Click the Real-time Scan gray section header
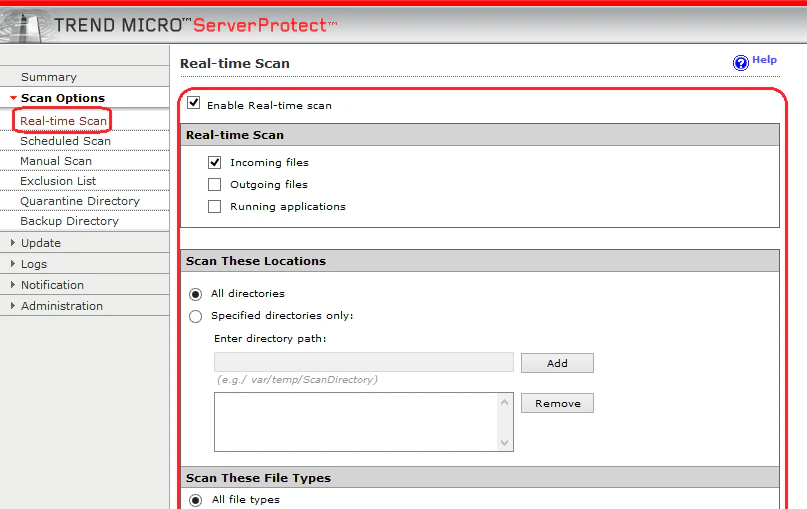Screen dimensions: 807x509 pos(480,135)
